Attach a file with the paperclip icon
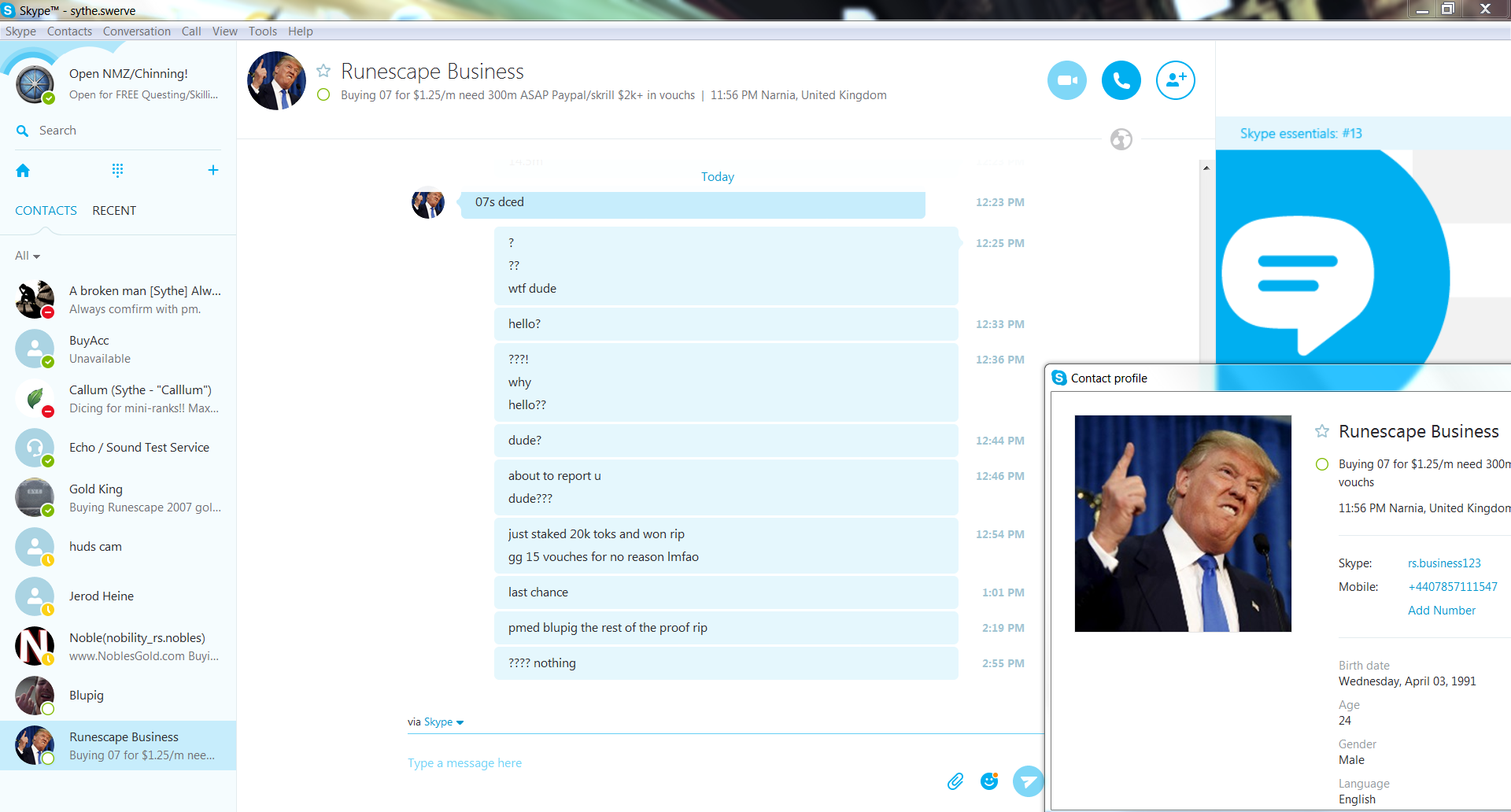Screen dimensions: 1511x812 click(955, 781)
